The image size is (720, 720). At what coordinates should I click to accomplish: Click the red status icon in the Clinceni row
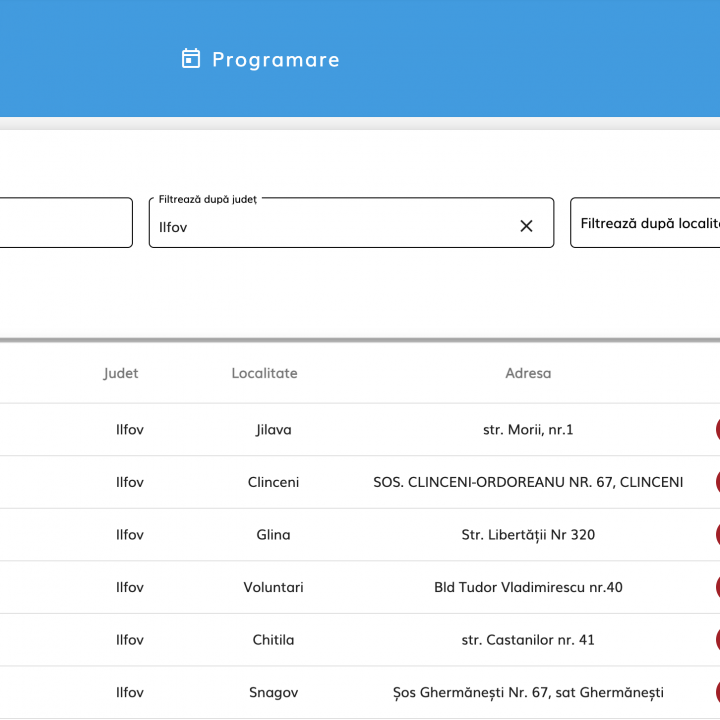coord(716,482)
